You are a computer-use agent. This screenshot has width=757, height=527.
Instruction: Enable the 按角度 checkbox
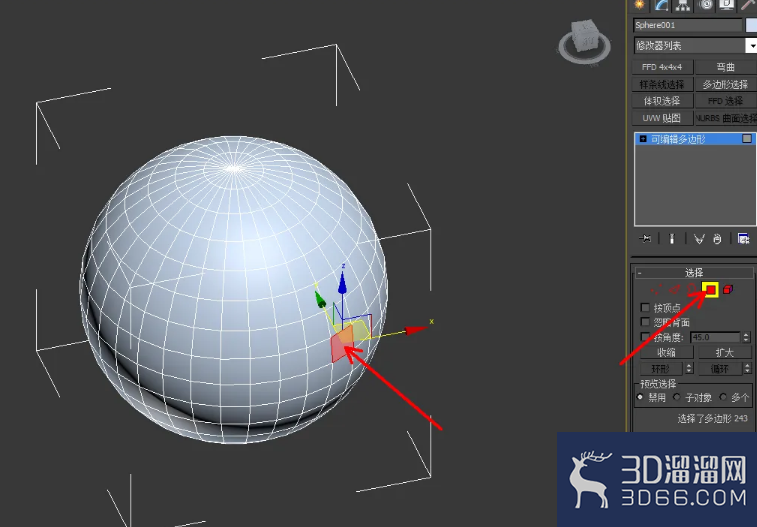pos(645,336)
